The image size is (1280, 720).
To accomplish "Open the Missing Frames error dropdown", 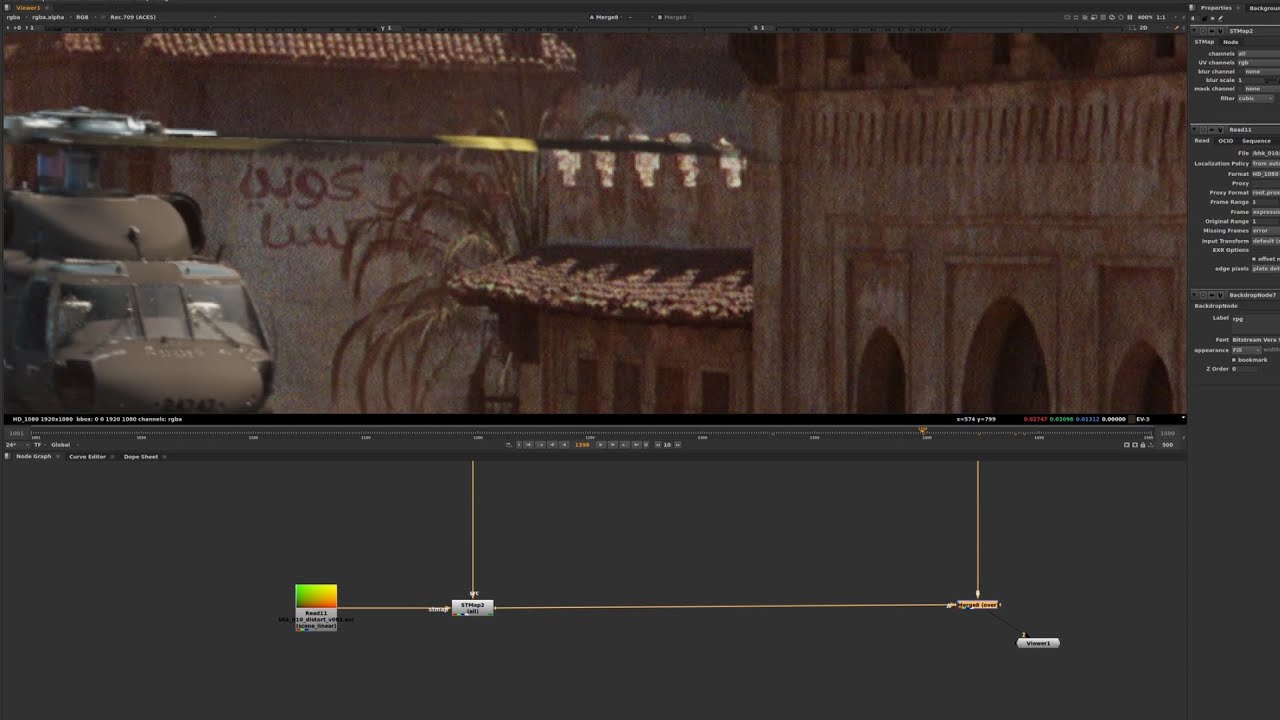I will tap(1265, 231).
